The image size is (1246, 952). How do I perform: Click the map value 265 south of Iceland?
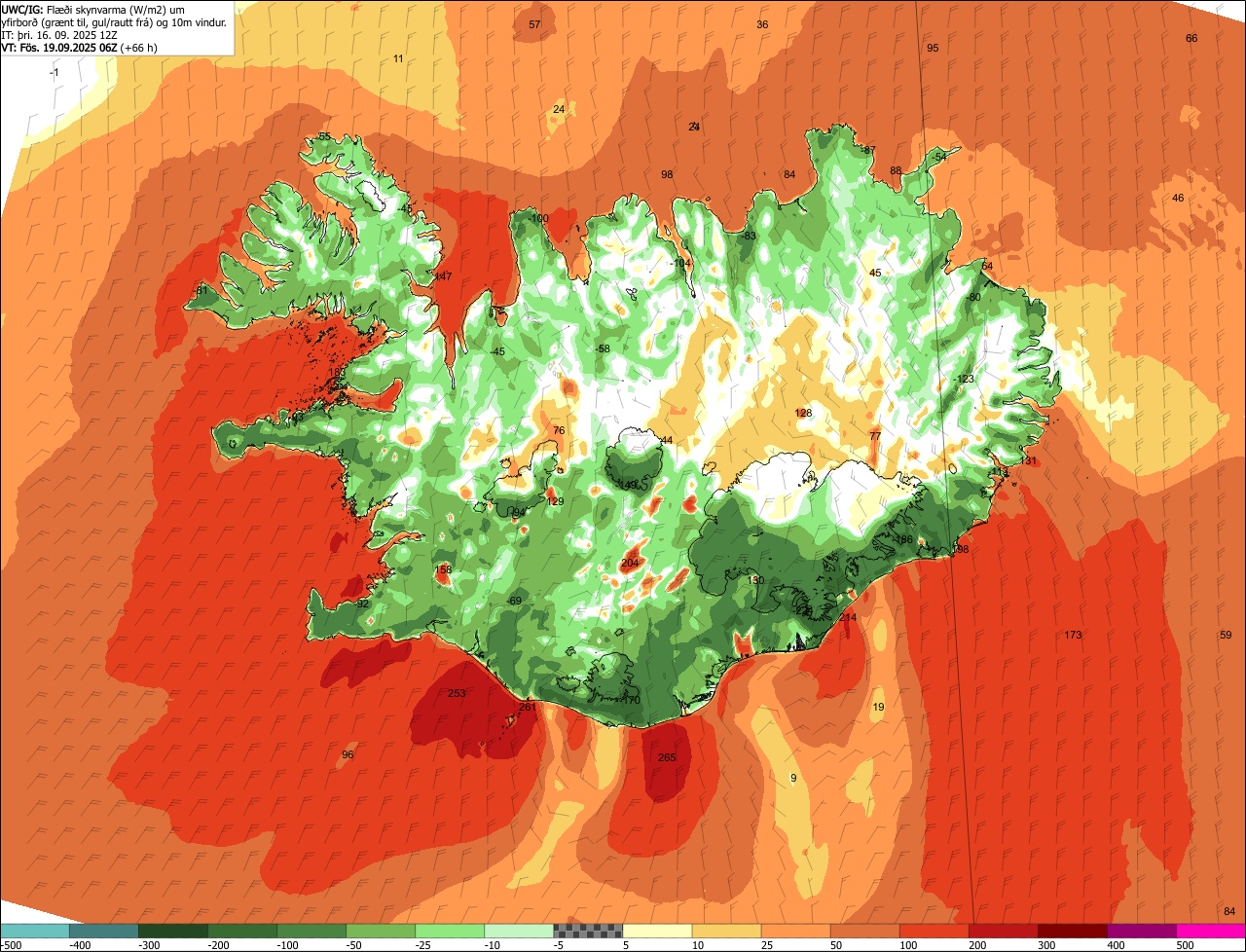coord(667,757)
